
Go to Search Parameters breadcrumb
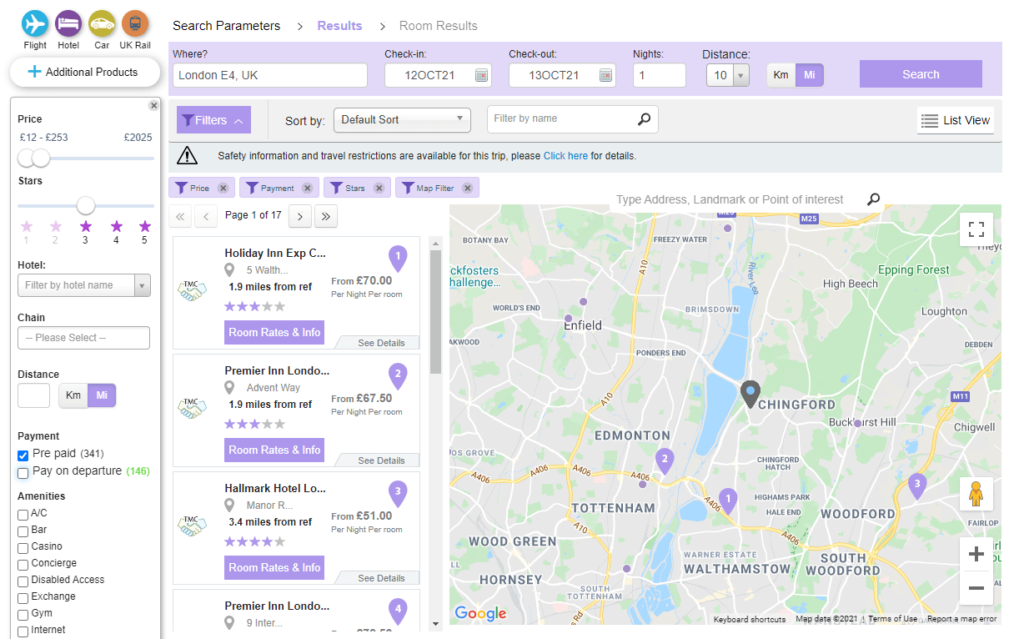227,25
